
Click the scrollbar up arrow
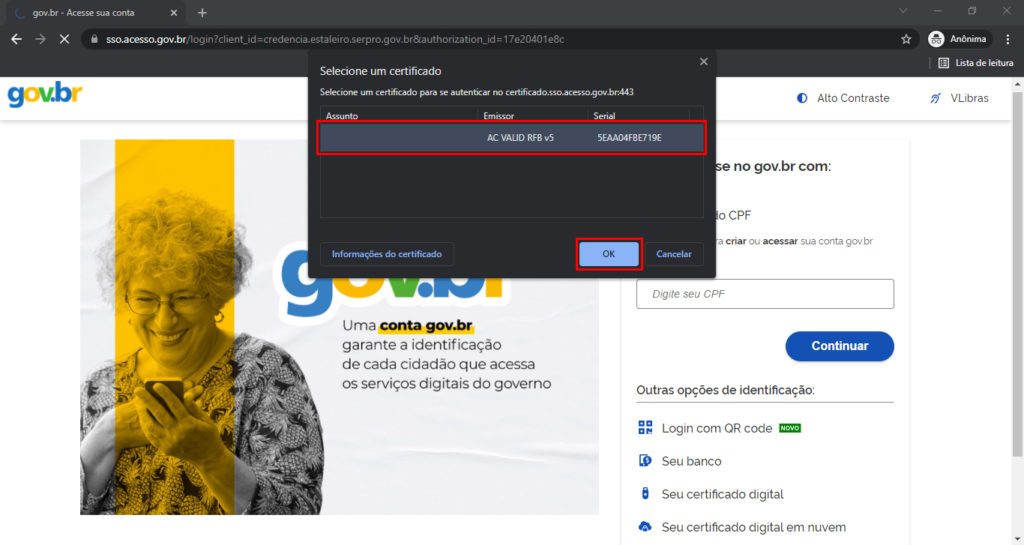1017,84
